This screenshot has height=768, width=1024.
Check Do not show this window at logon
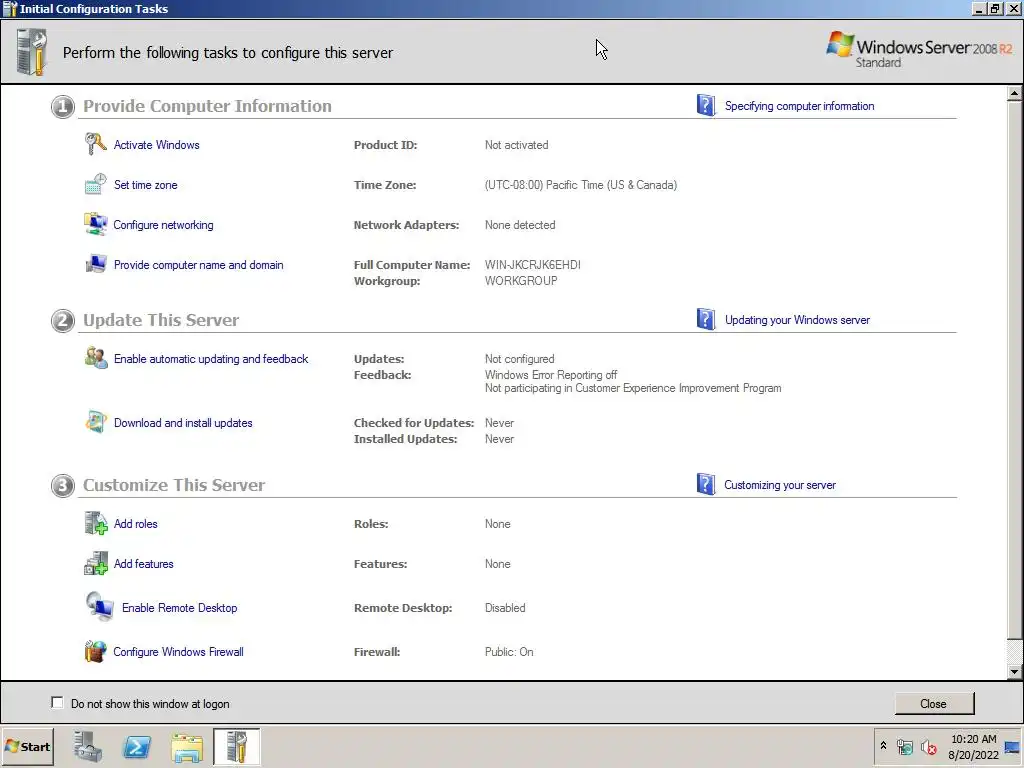click(57, 703)
